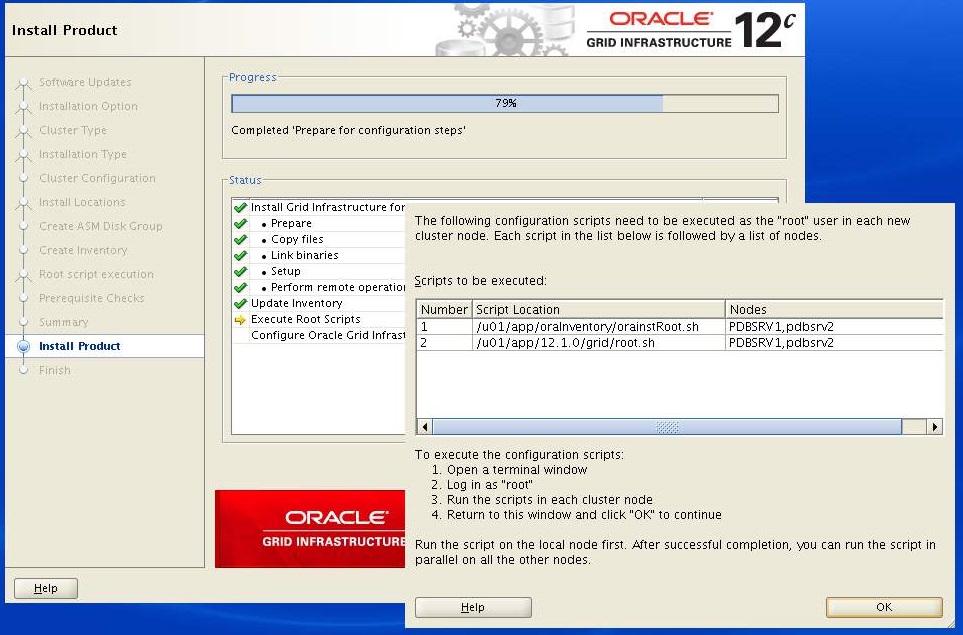Viewport: 963px width, 635px height.
Task: Click the Script Location column header
Action: click(x=599, y=310)
